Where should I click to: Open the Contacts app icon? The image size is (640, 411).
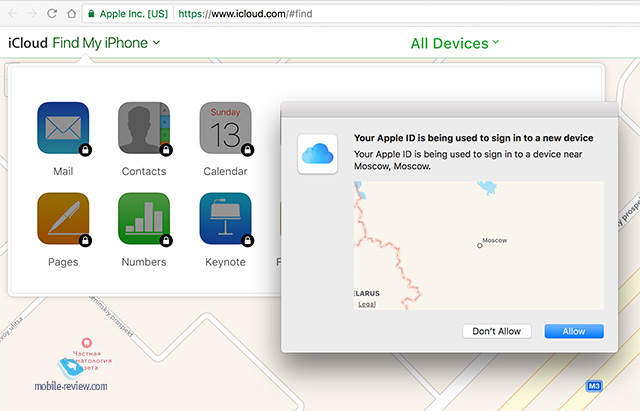tap(144, 128)
